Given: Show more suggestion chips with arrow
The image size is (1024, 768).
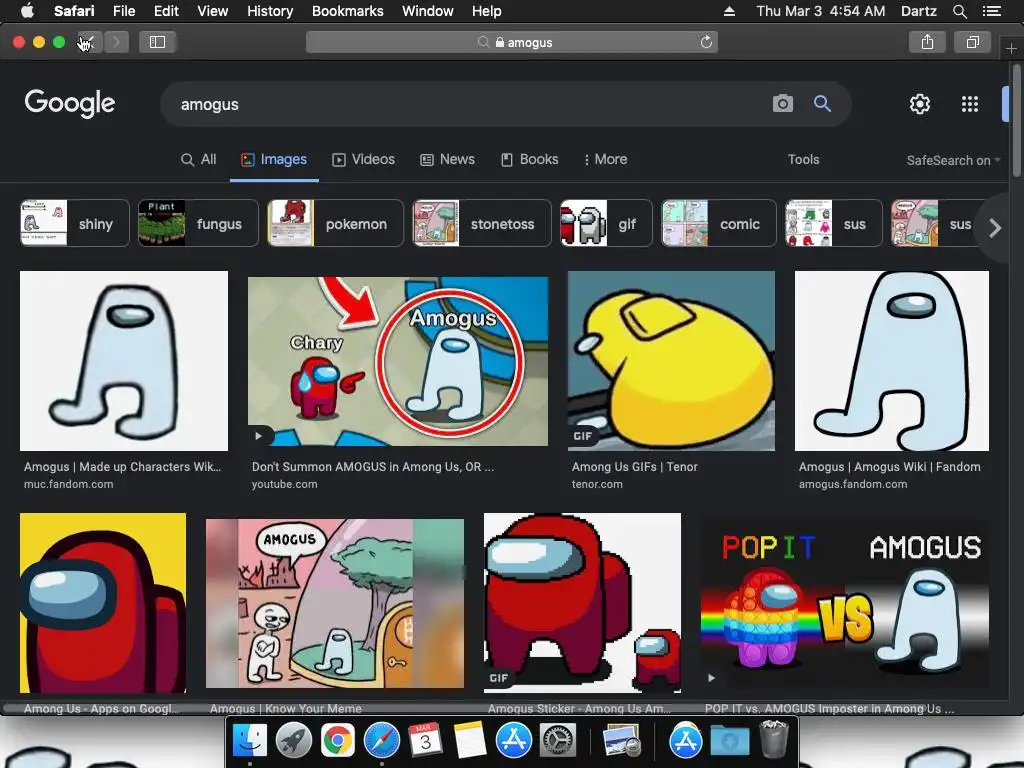Looking at the screenshot, I should tap(995, 228).
